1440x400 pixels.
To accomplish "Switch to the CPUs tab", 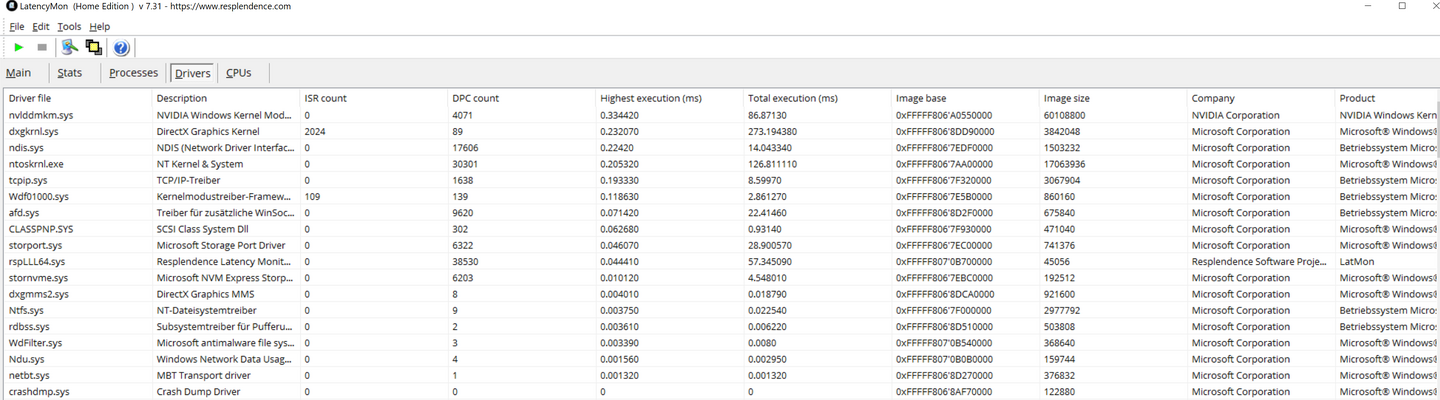I will coord(238,73).
